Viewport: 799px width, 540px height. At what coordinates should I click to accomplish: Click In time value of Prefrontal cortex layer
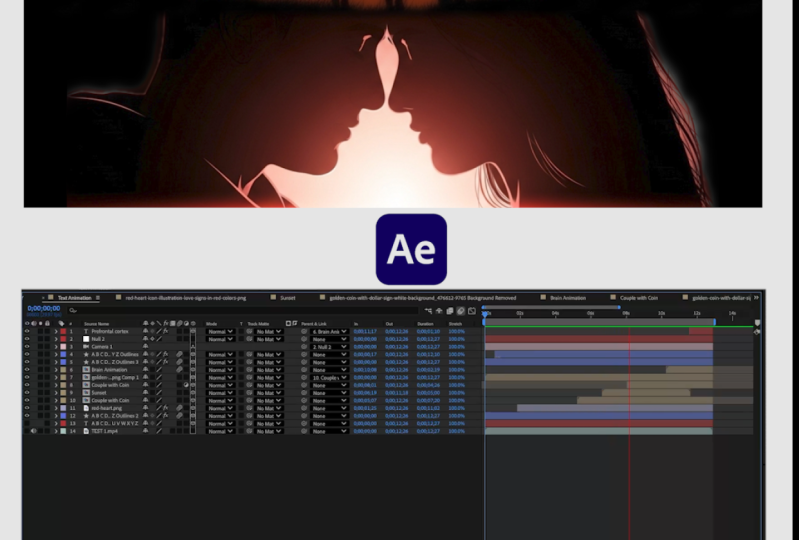tap(365, 331)
